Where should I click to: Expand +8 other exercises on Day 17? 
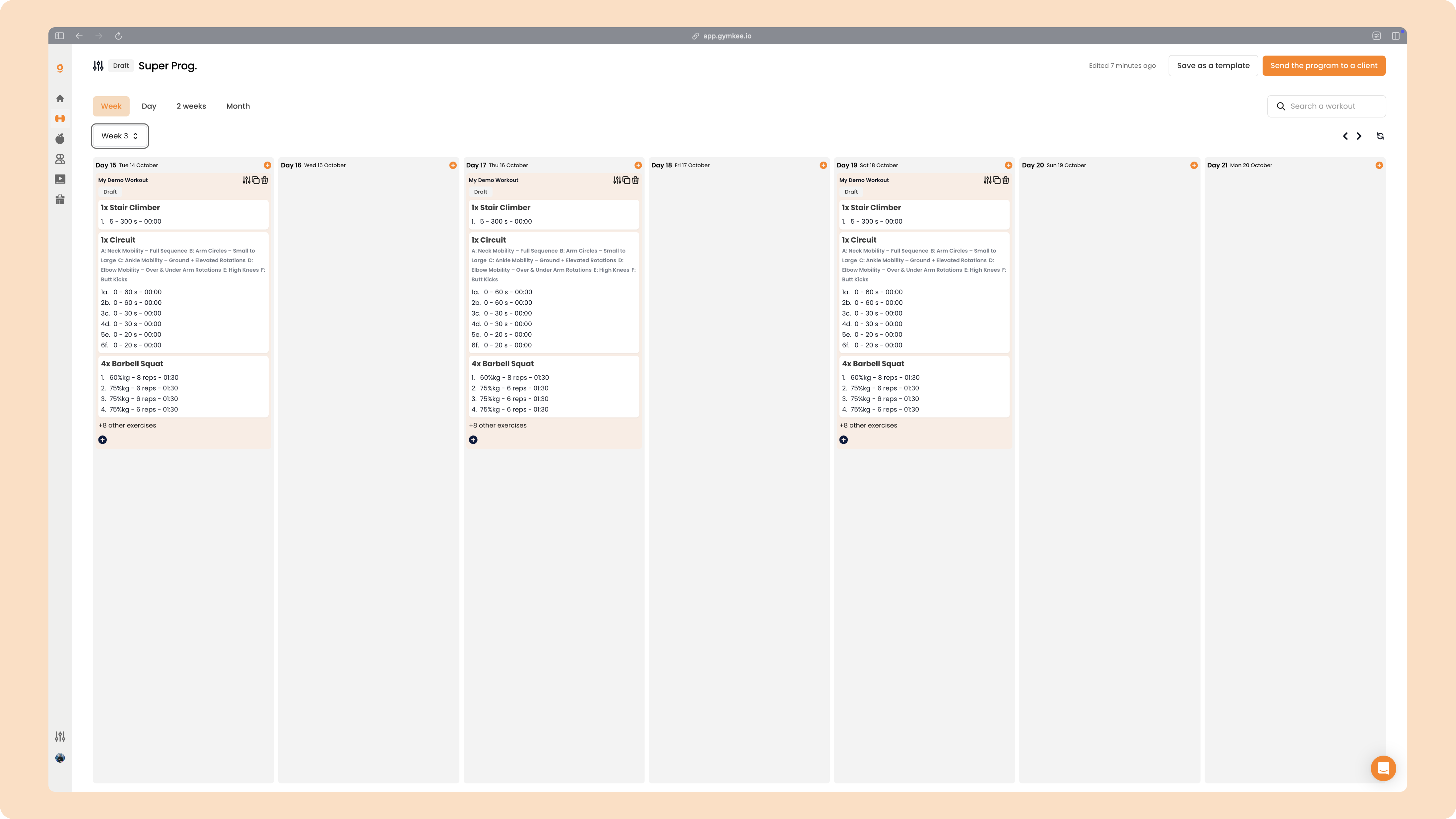498,425
